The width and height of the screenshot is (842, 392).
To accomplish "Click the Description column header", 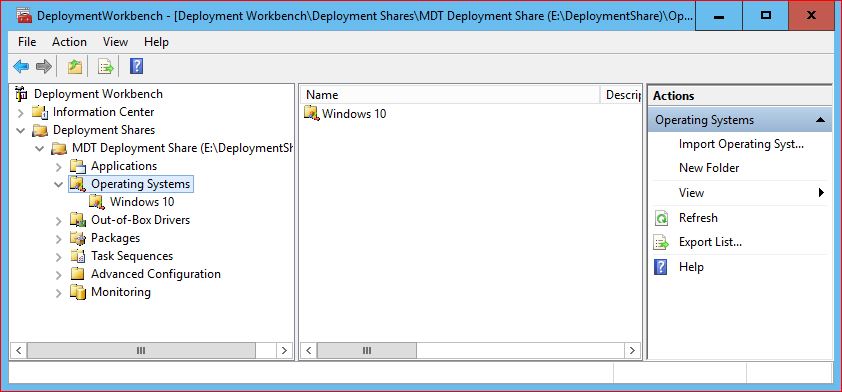I will pos(621,95).
